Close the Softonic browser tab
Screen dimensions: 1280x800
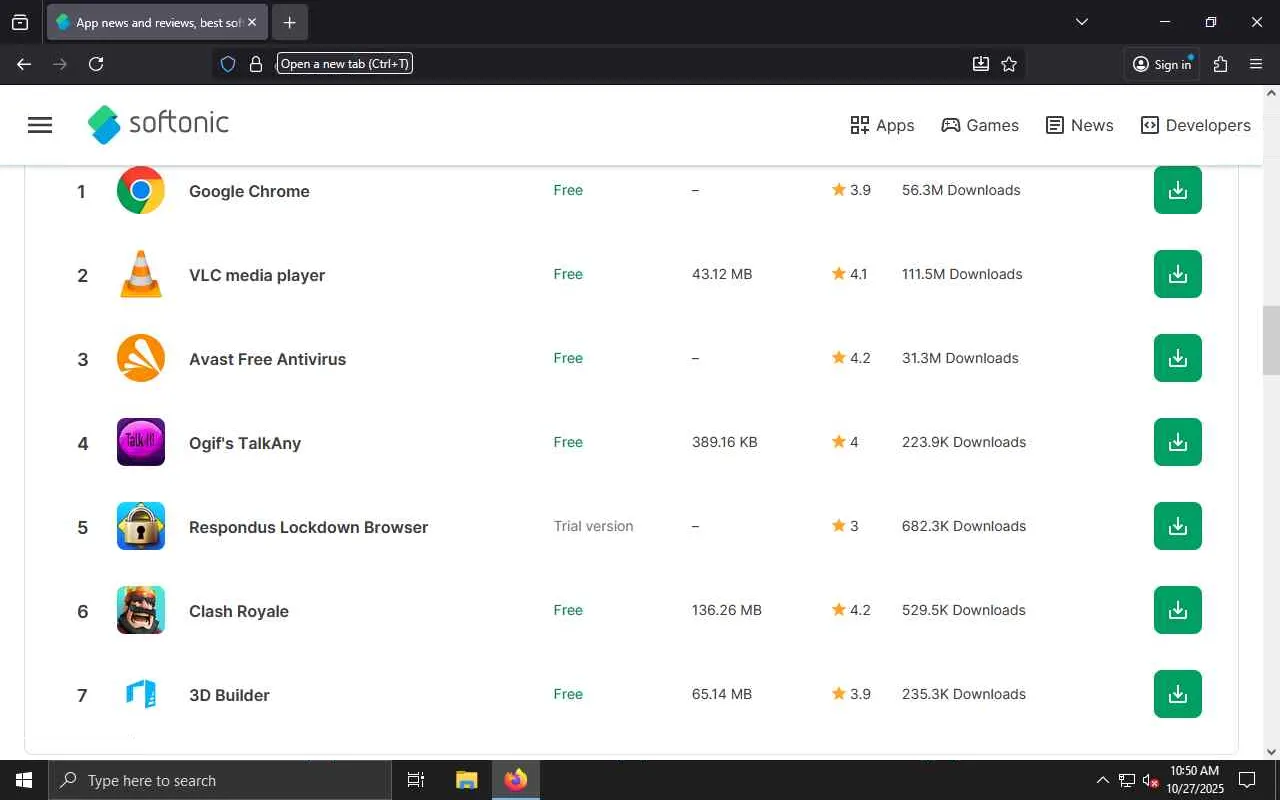point(252,22)
